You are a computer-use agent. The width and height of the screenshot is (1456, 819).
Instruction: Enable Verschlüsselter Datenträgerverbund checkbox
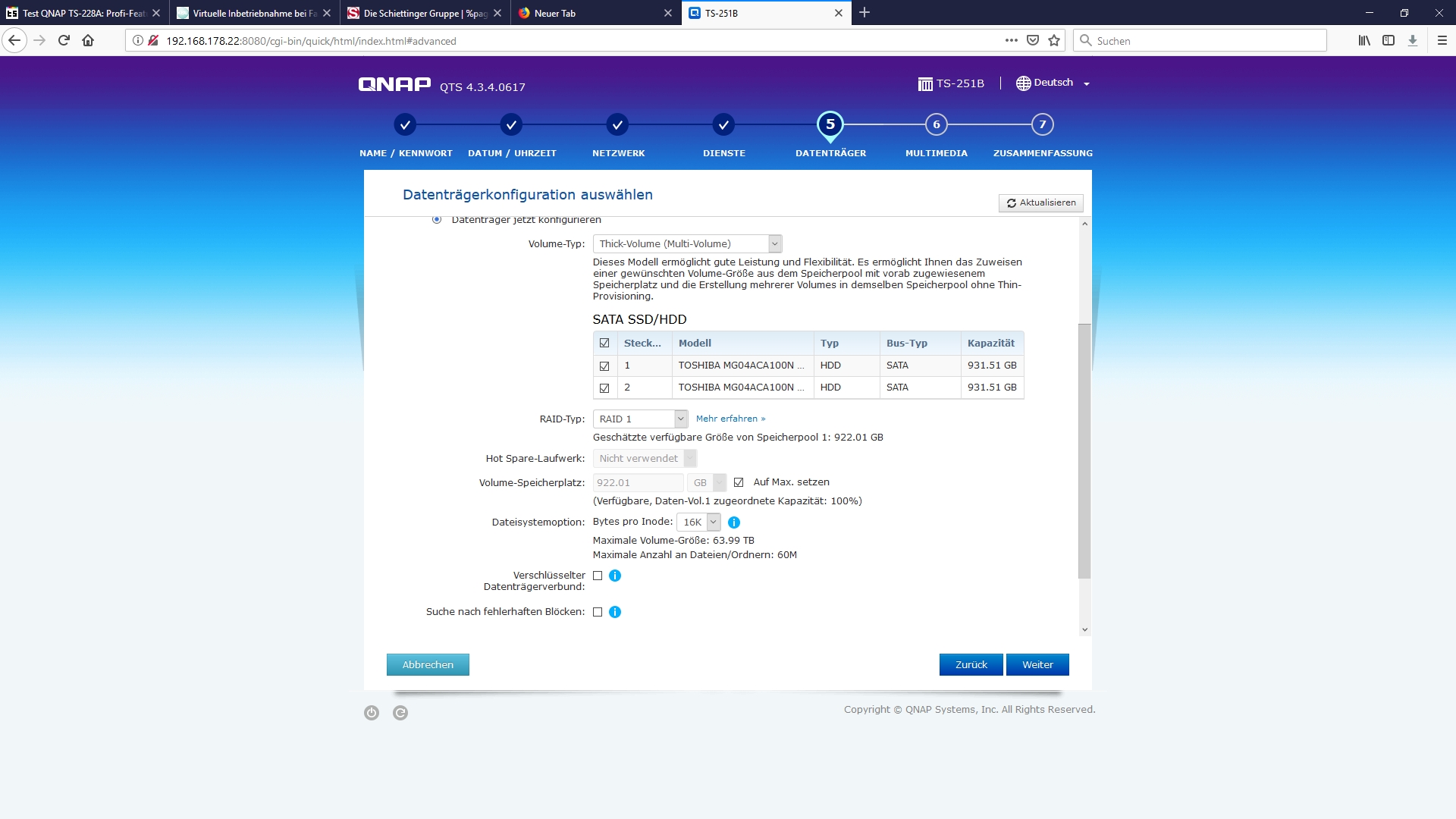pos(598,576)
